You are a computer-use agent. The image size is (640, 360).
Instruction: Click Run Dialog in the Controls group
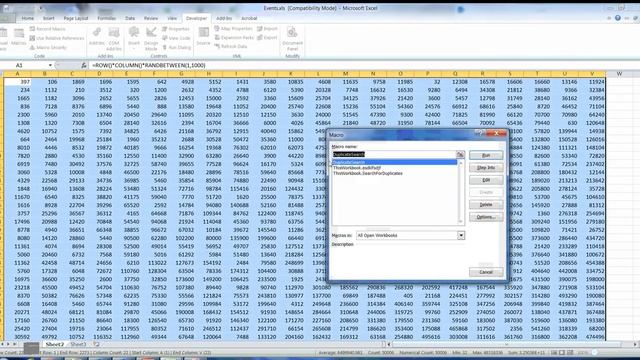tap(176, 47)
